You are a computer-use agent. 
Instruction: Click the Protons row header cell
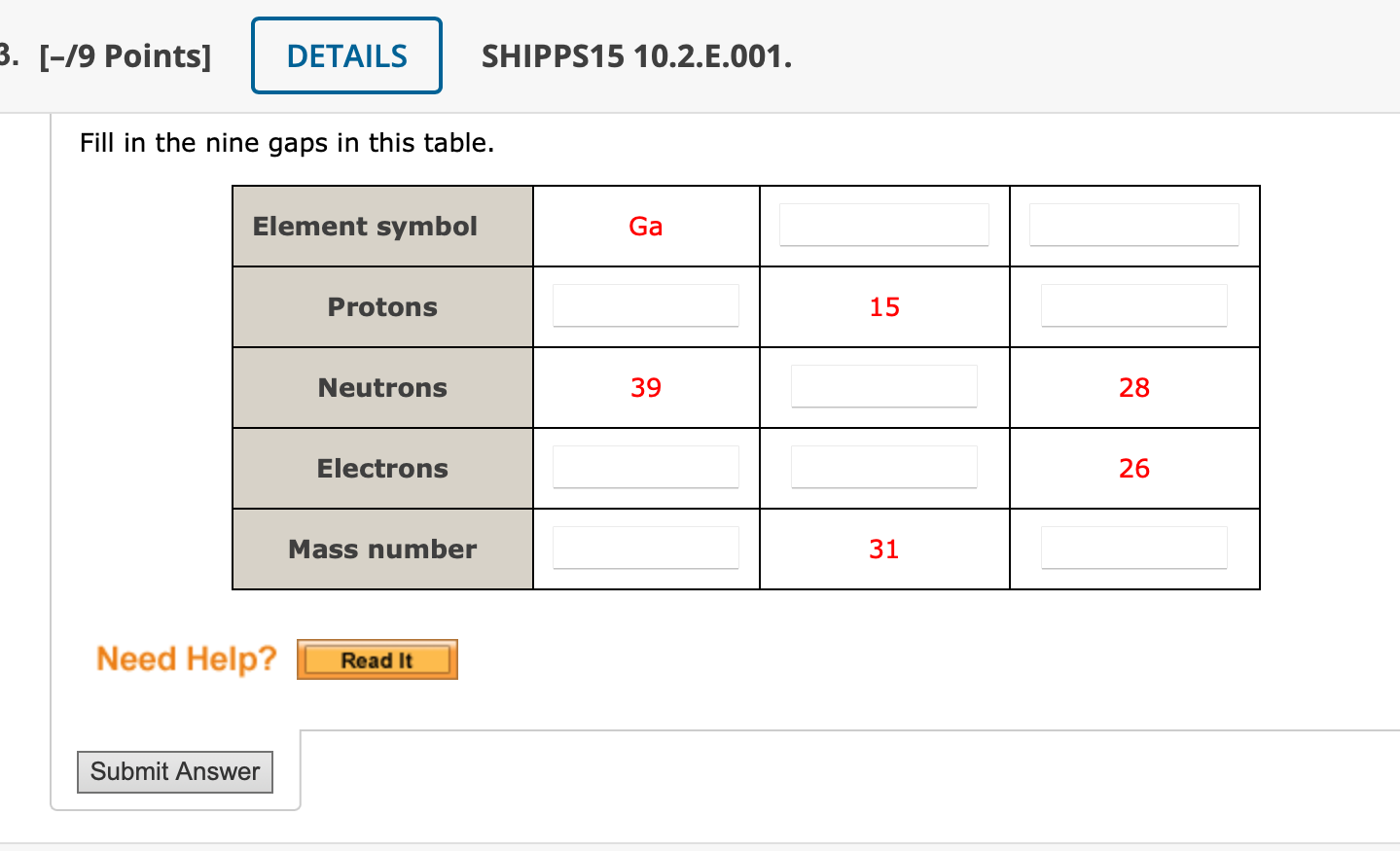coord(381,306)
